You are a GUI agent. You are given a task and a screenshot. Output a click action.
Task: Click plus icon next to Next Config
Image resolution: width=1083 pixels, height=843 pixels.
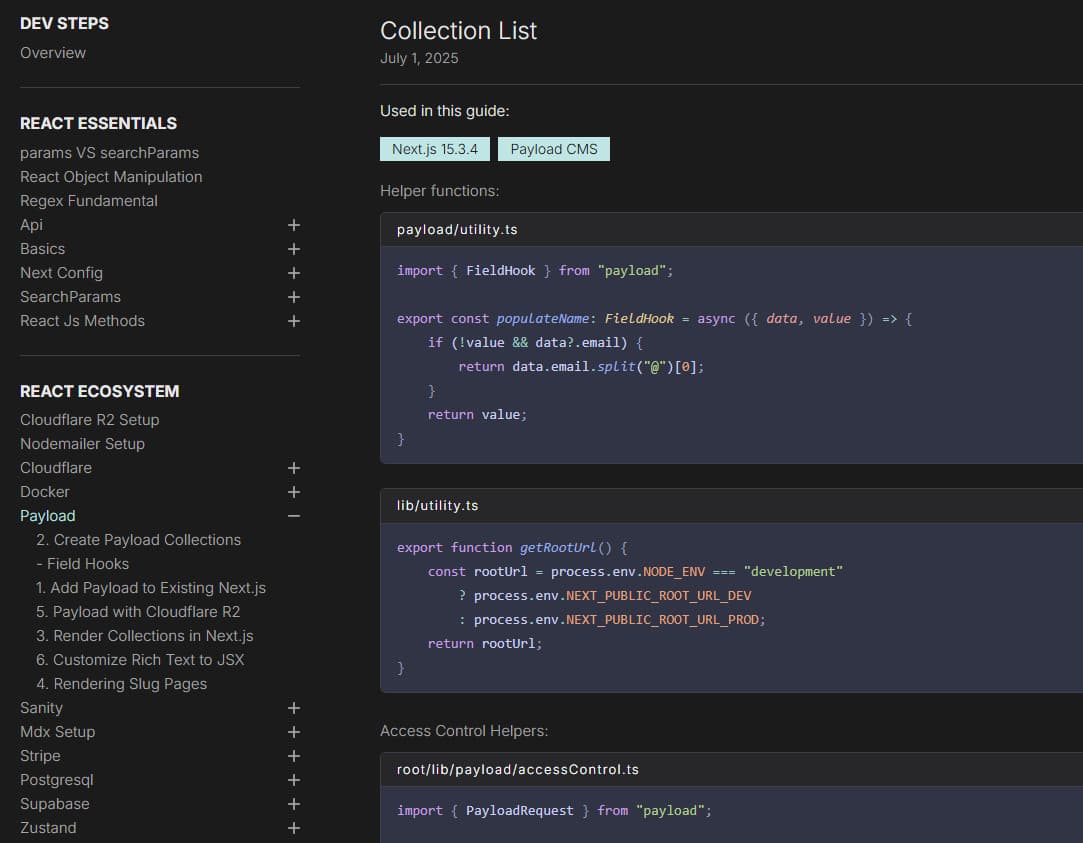coord(293,273)
